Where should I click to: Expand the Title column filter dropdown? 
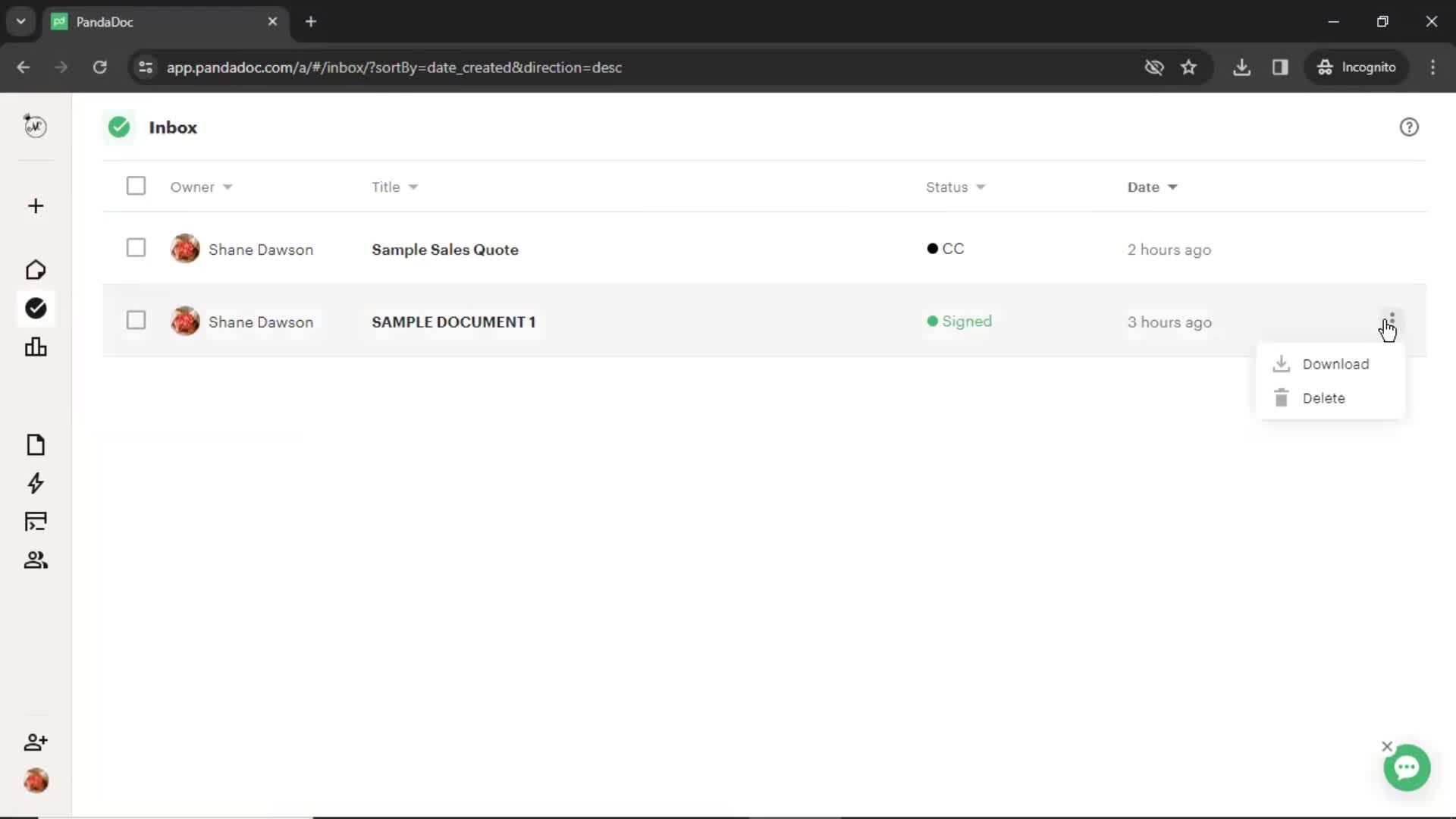[412, 187]
